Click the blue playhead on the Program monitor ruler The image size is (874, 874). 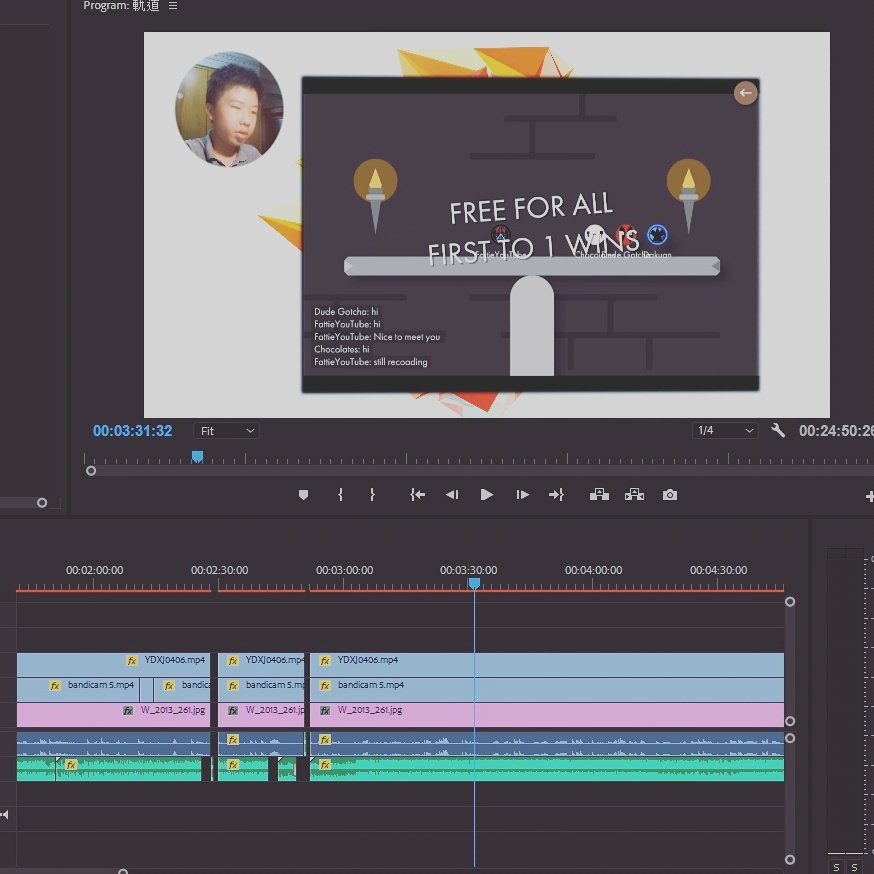pyautogui.click(x=197, y=457)
